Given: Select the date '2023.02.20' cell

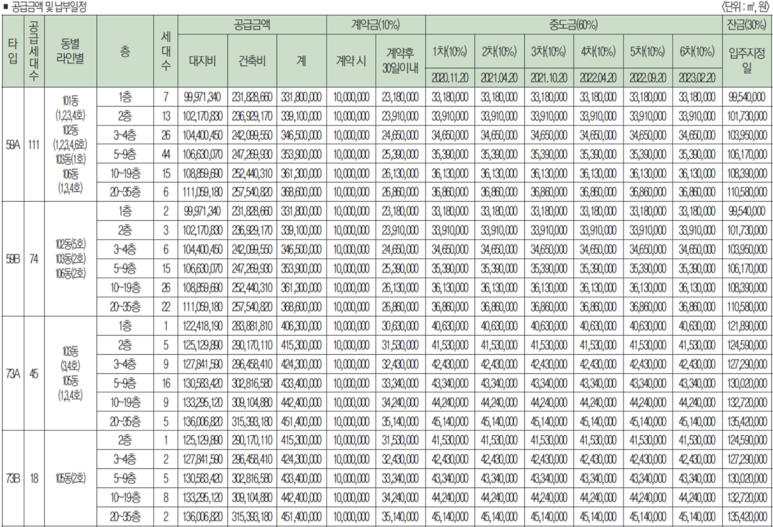Looking at the screenshot, I should [x=697, y=78].
